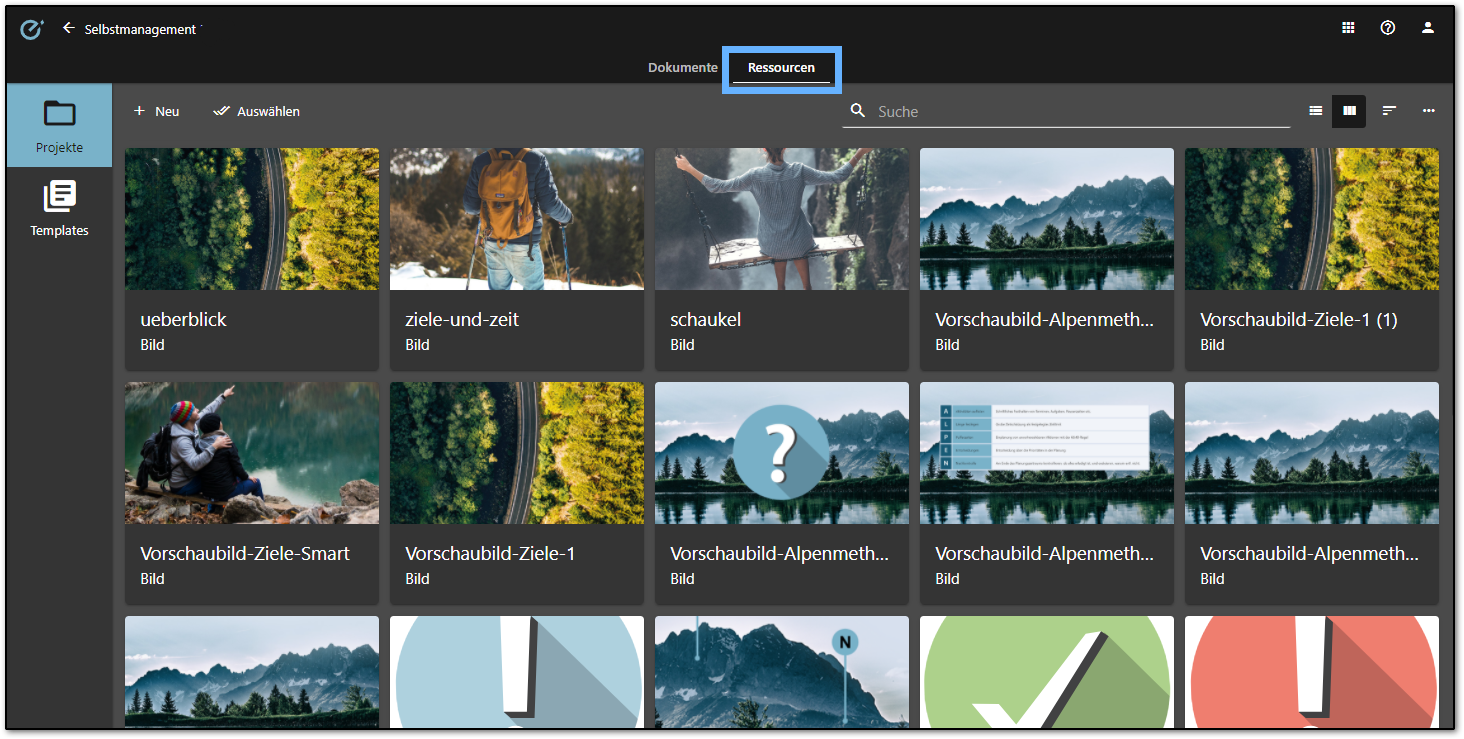Open the question mark Alpenmethode thumbnail
The width and height of the screenshot is (1464, 739).
pos(782,453)
